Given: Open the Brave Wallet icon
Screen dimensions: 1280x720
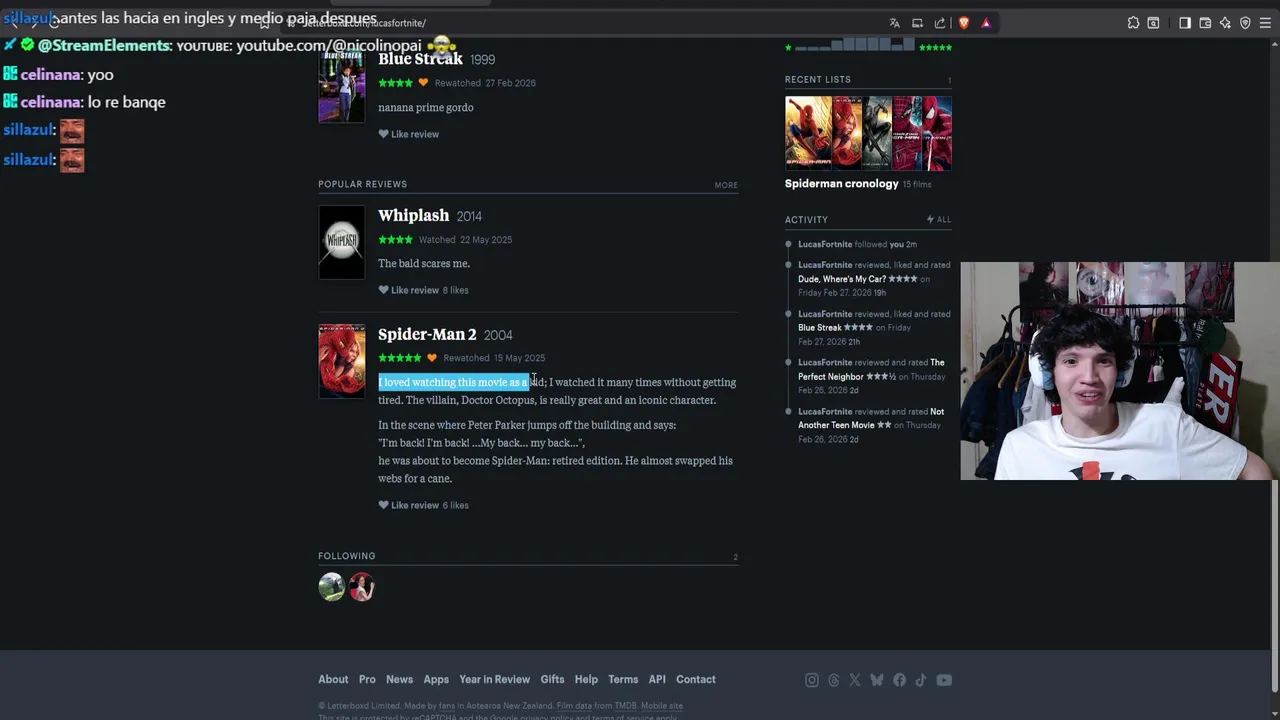Looking at the screenshot, I should tap(1205, 23).
